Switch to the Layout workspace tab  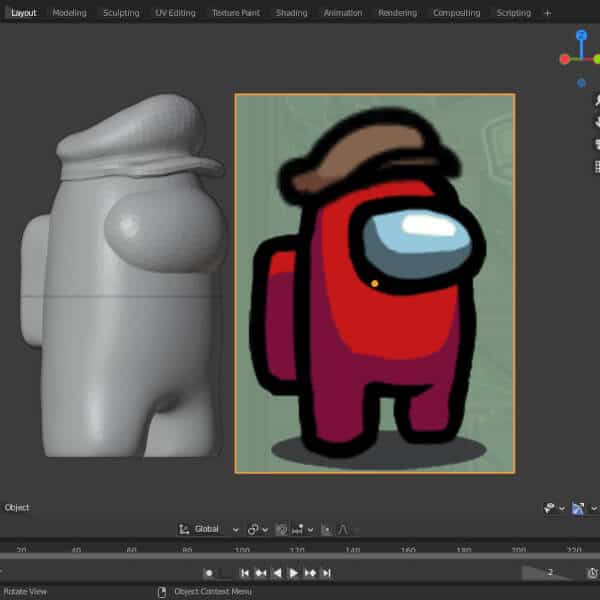[x=23, y=13]
